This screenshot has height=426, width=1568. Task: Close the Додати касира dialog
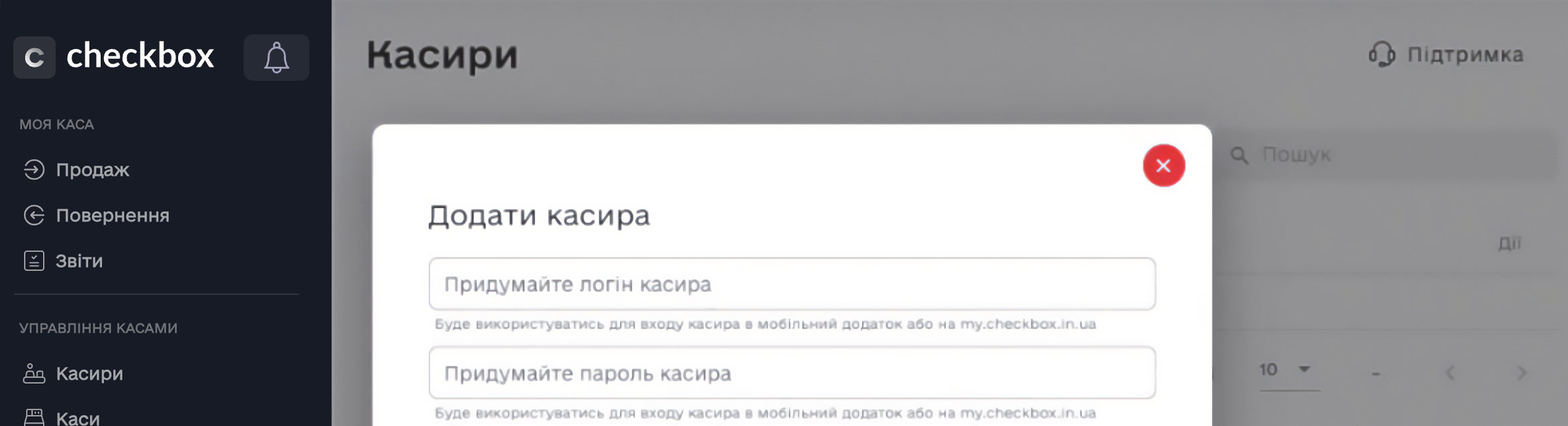[1163, 165]
